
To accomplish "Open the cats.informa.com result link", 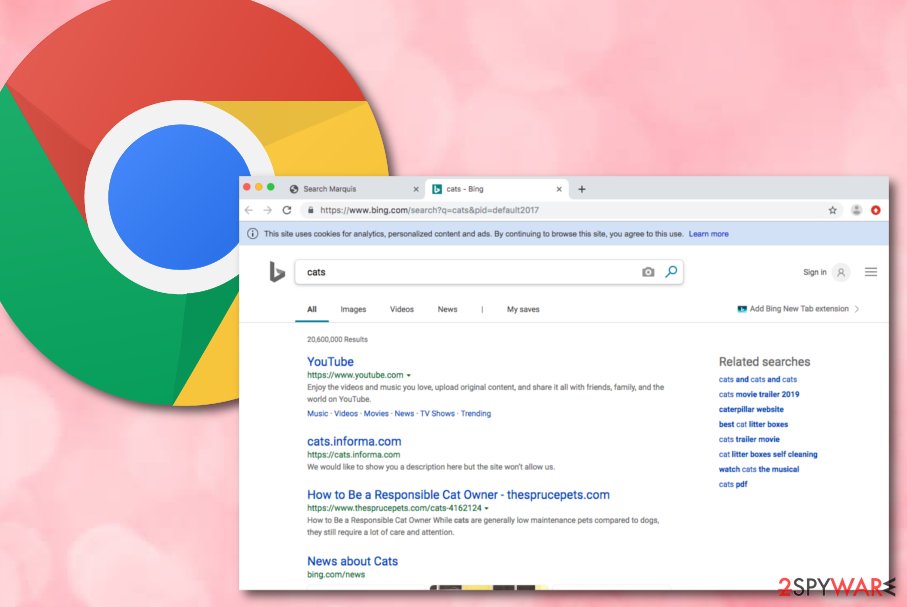I will [x=354, y=442].
